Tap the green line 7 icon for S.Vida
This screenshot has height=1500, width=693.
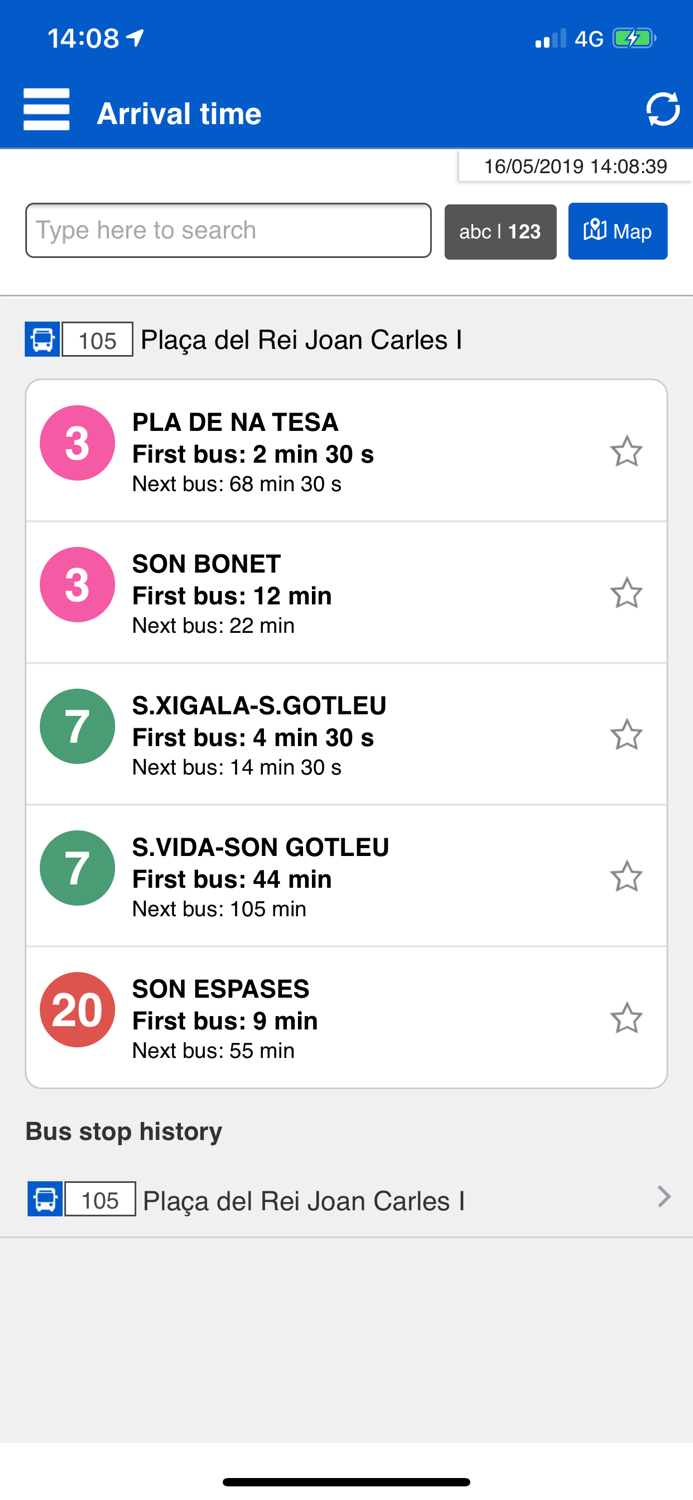point(77,868)
